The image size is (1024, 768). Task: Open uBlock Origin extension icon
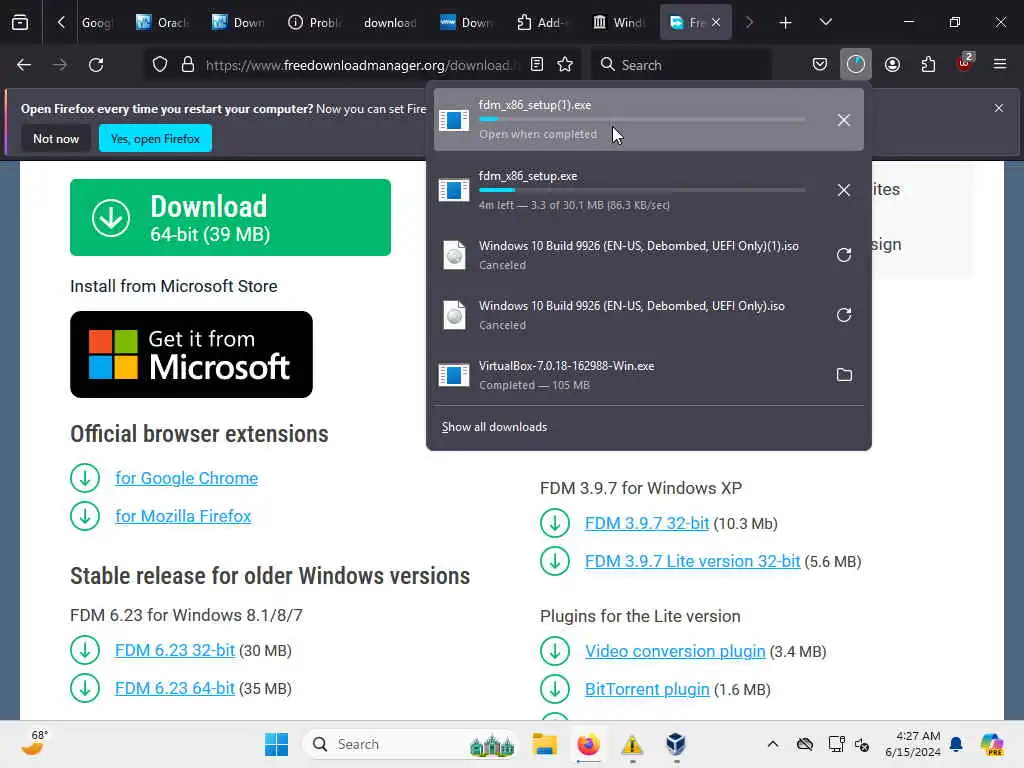[964, 63]
